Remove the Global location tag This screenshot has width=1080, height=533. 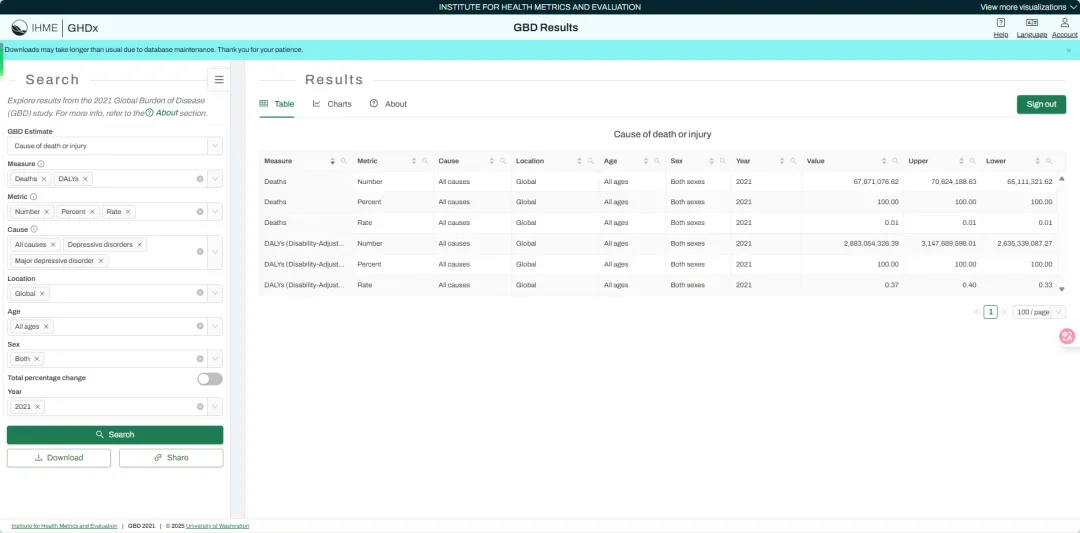42,293
